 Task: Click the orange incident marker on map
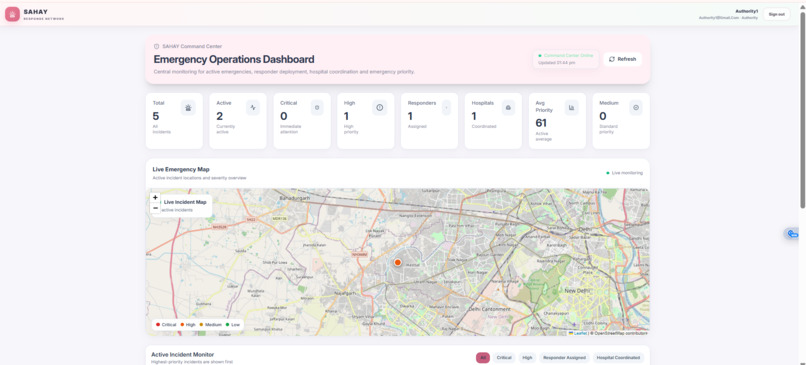pos(397,262)
